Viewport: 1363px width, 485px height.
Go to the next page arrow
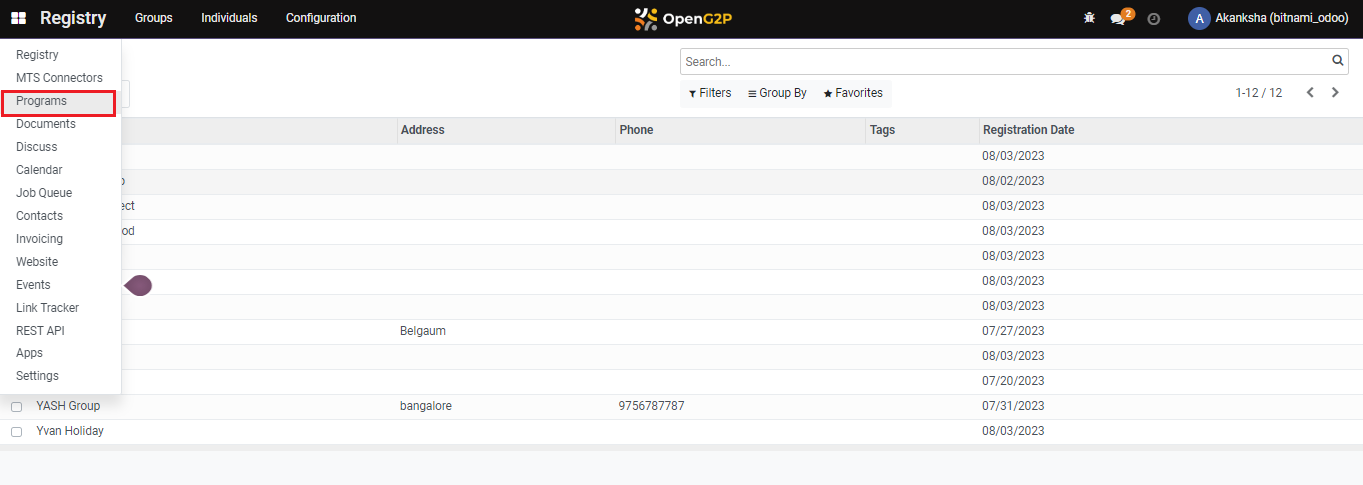1335,93
